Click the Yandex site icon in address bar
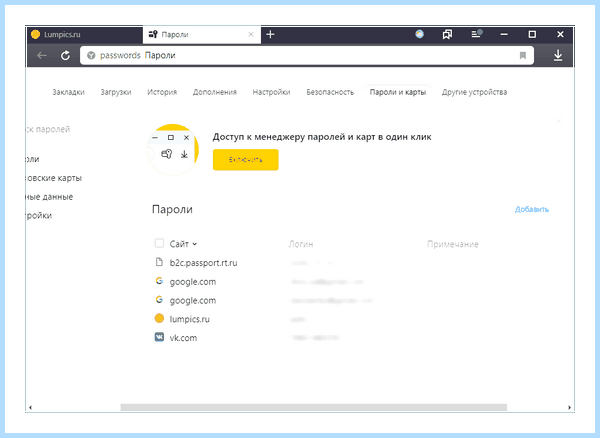This screenshot has height=438, width=600. click(91, 55)
